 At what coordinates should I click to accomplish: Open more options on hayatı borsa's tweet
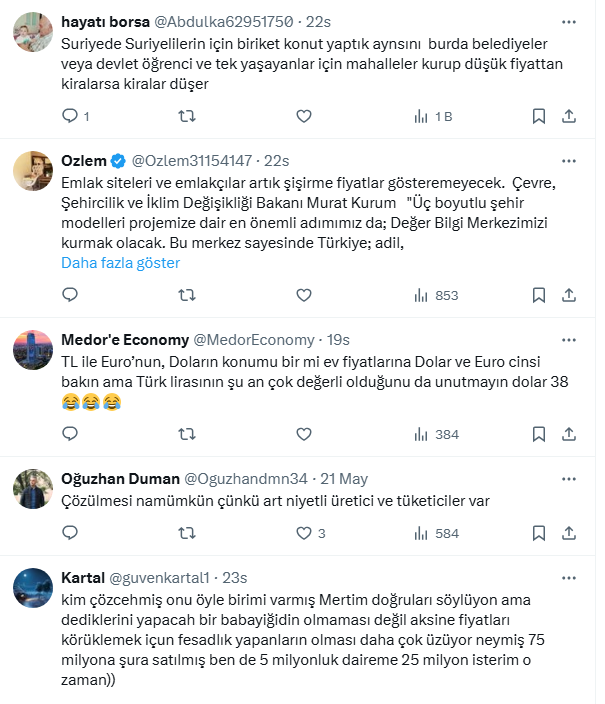[569, 21]
